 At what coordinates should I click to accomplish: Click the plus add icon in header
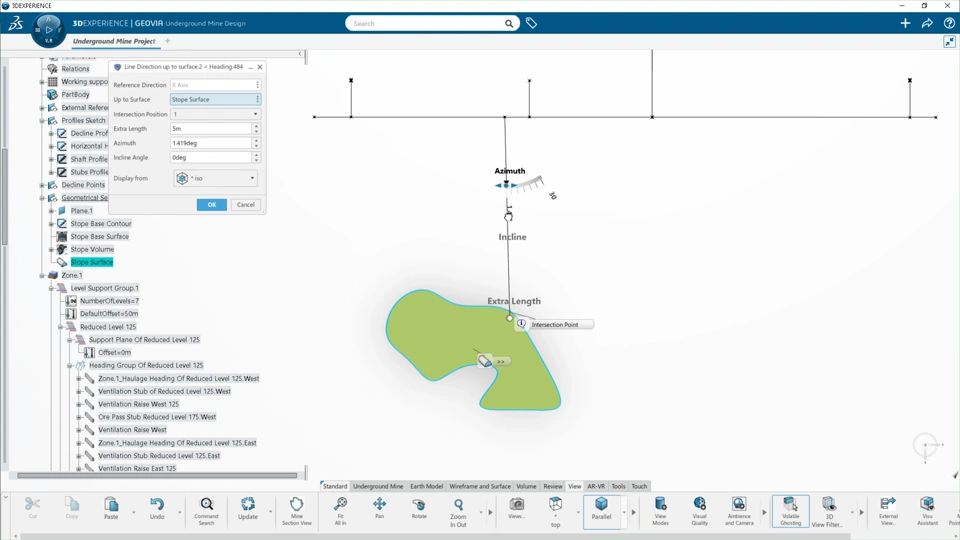pyautogui.click(x=905, y=23)
